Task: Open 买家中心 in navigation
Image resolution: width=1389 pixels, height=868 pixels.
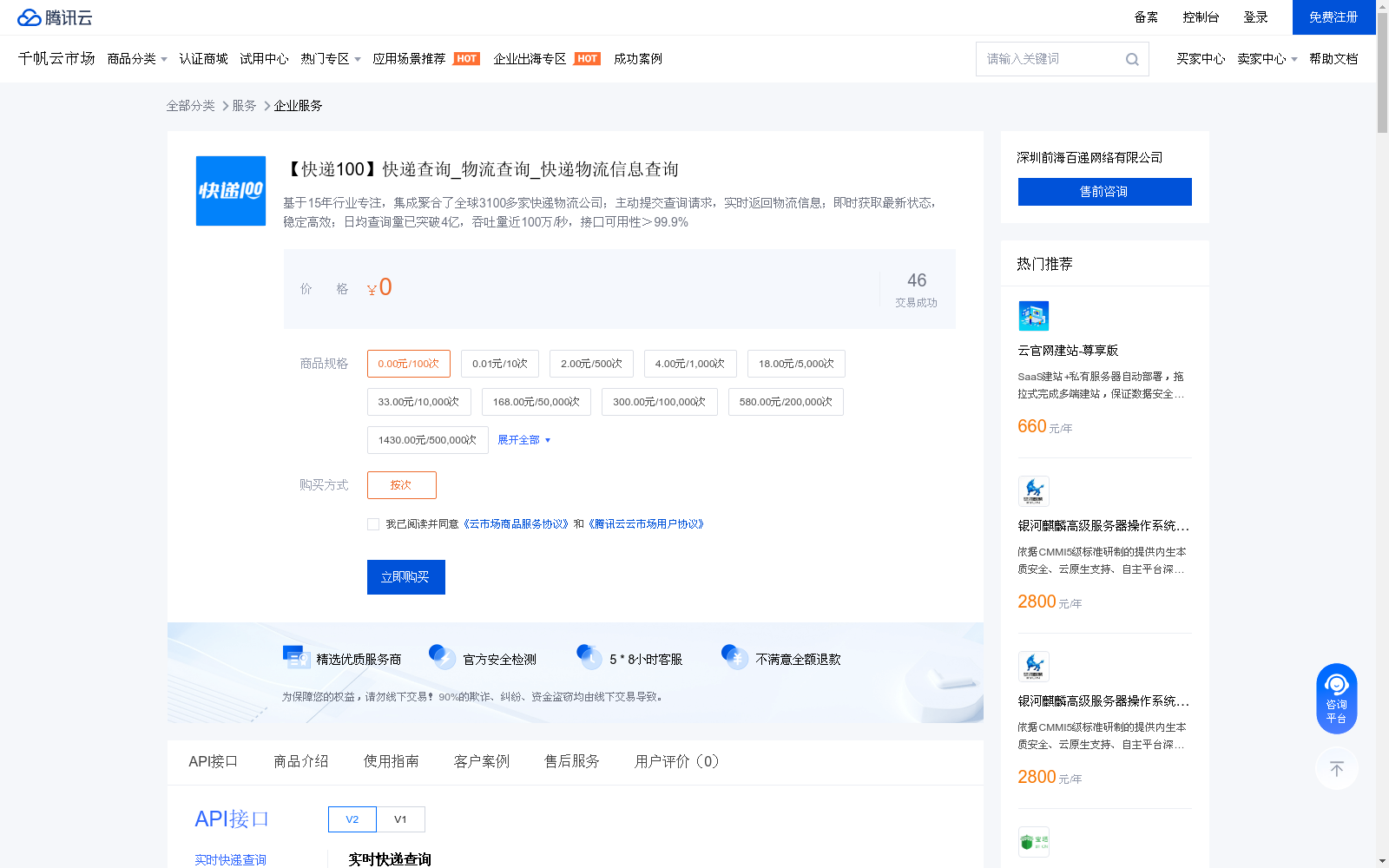Action: pos(1201,59)
